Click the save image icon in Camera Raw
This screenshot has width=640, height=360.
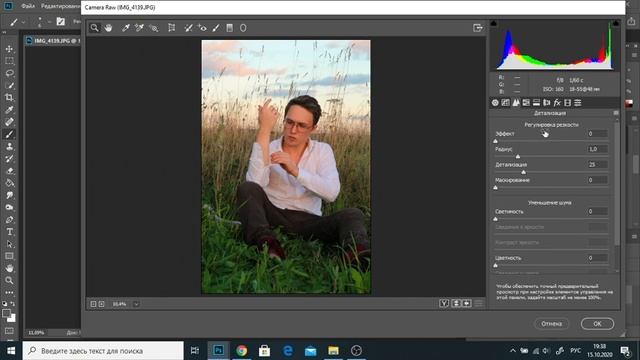tap(478, 28)
